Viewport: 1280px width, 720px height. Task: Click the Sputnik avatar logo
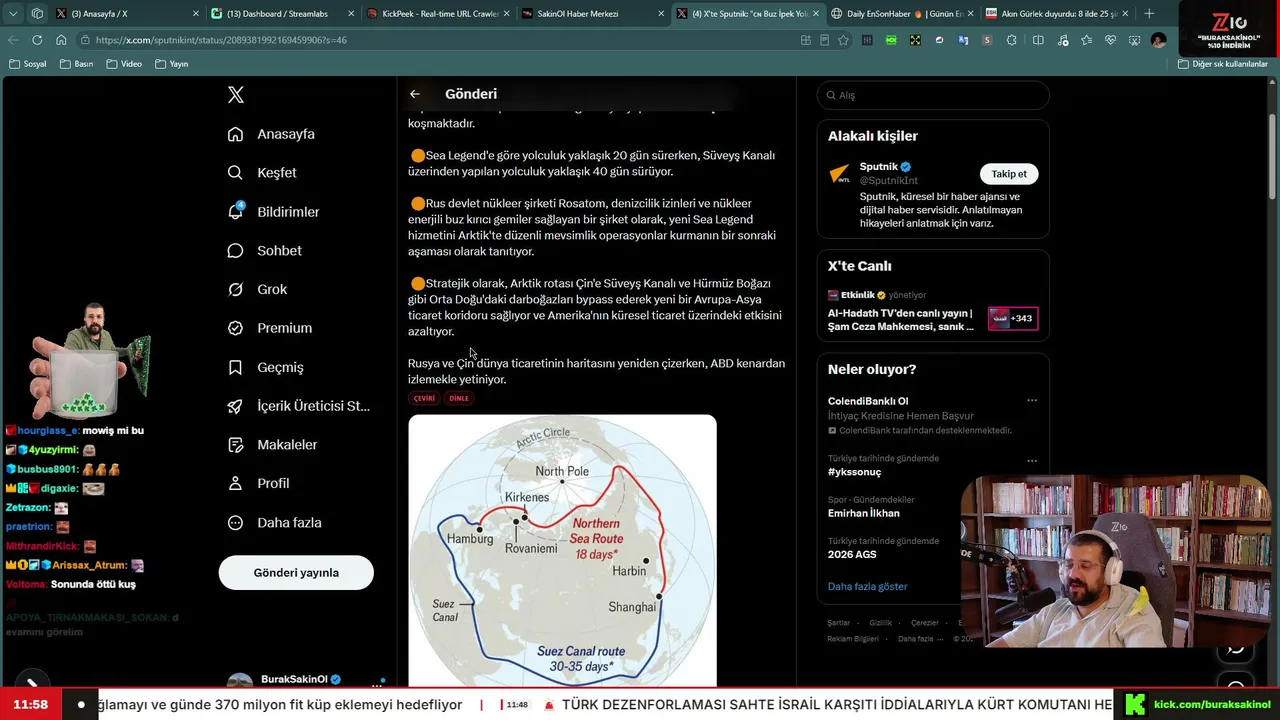pyautogui.click(x=840, y=174)
